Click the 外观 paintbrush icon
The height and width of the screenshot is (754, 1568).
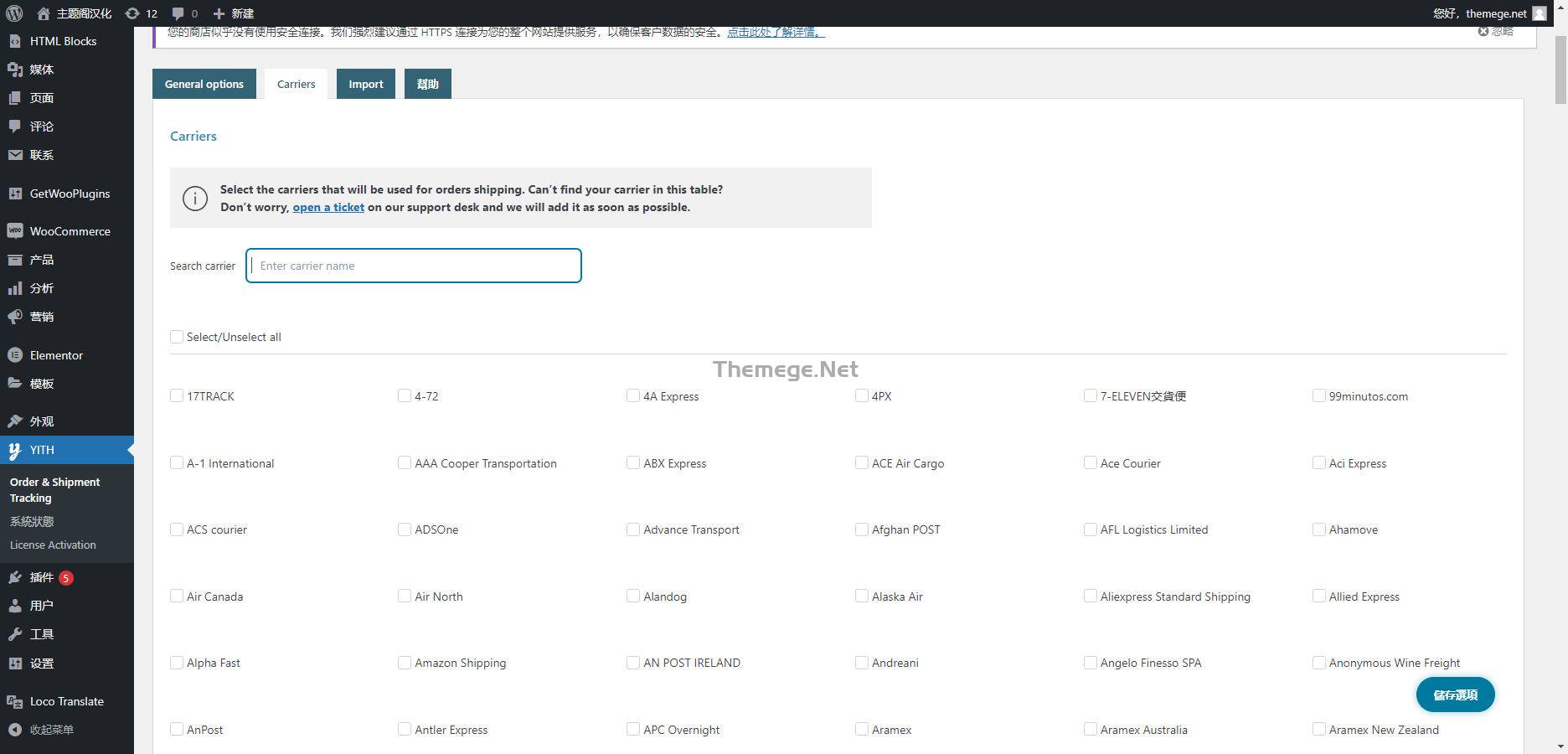click(x=14, y=421)
